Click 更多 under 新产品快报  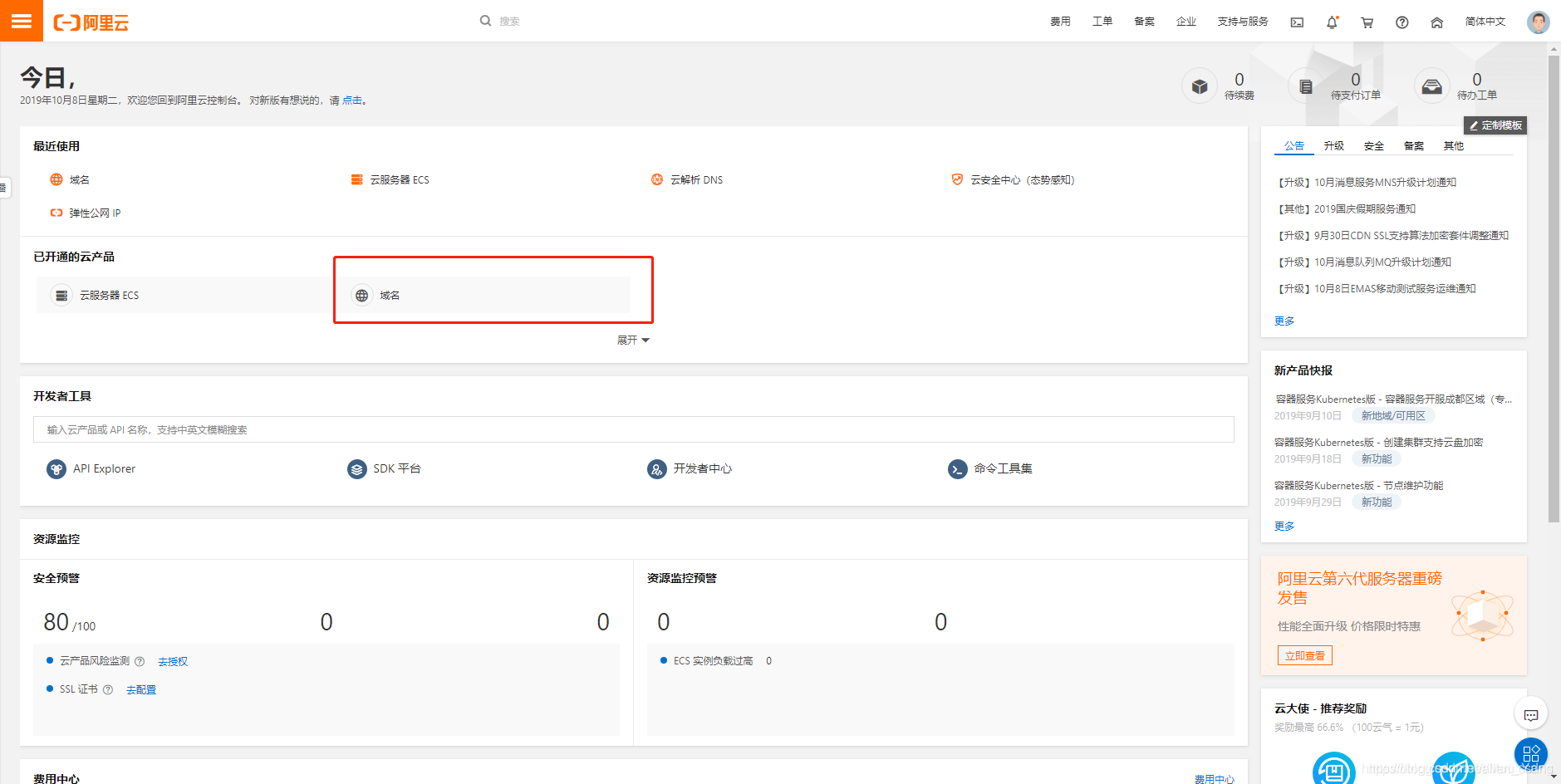(1284, 527)
